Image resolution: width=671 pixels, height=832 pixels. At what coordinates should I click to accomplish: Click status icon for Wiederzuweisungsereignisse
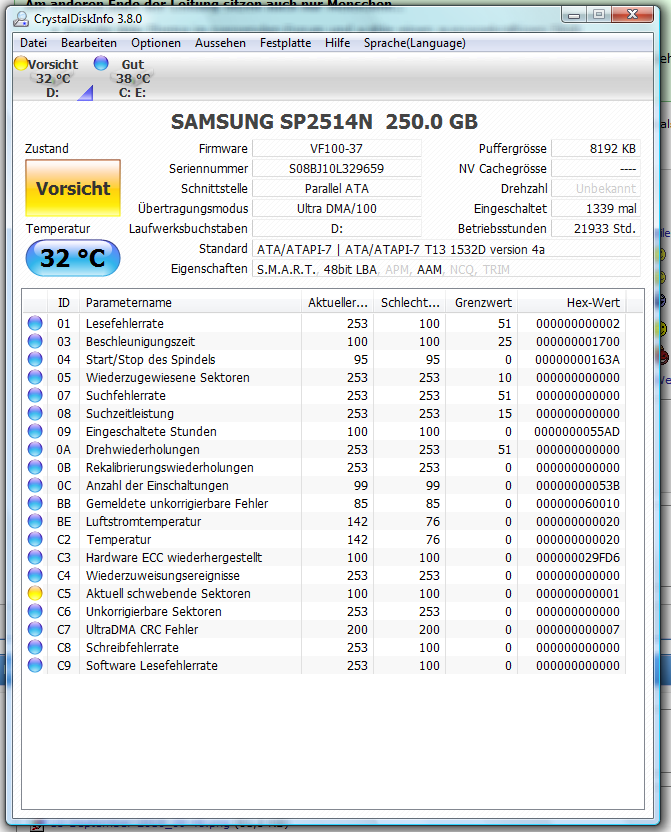[x=35, y=576]
